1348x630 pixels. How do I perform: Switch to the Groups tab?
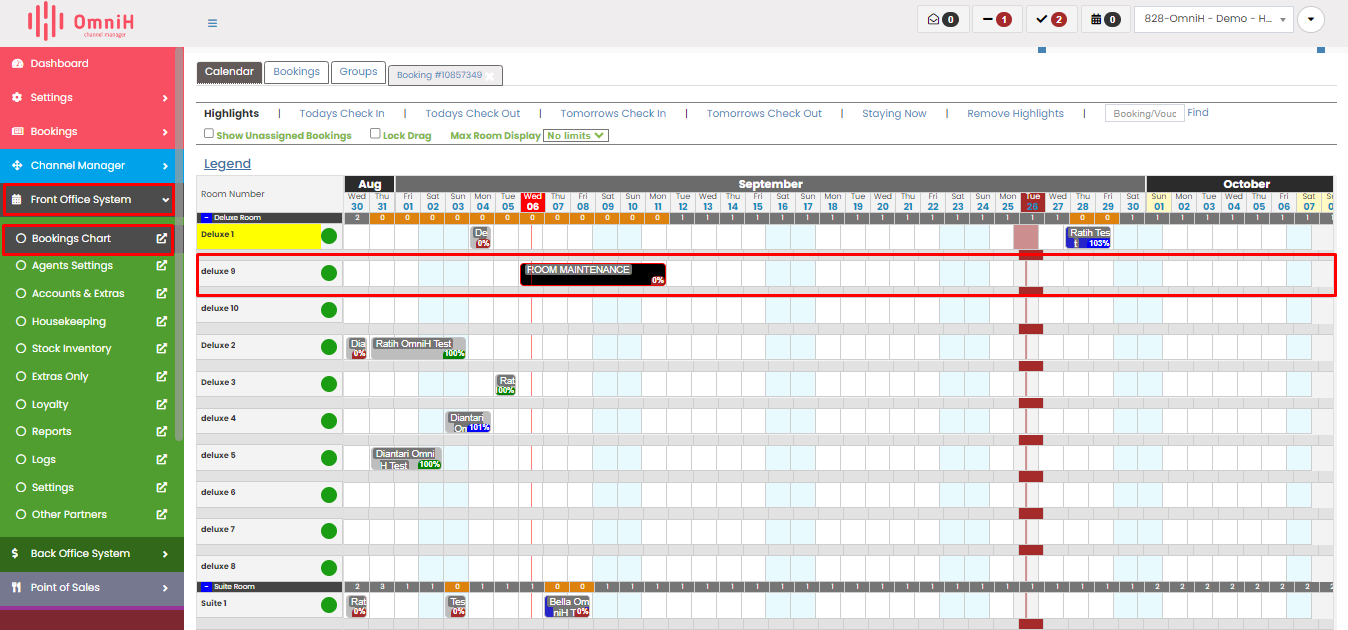(x=358, y=72)
